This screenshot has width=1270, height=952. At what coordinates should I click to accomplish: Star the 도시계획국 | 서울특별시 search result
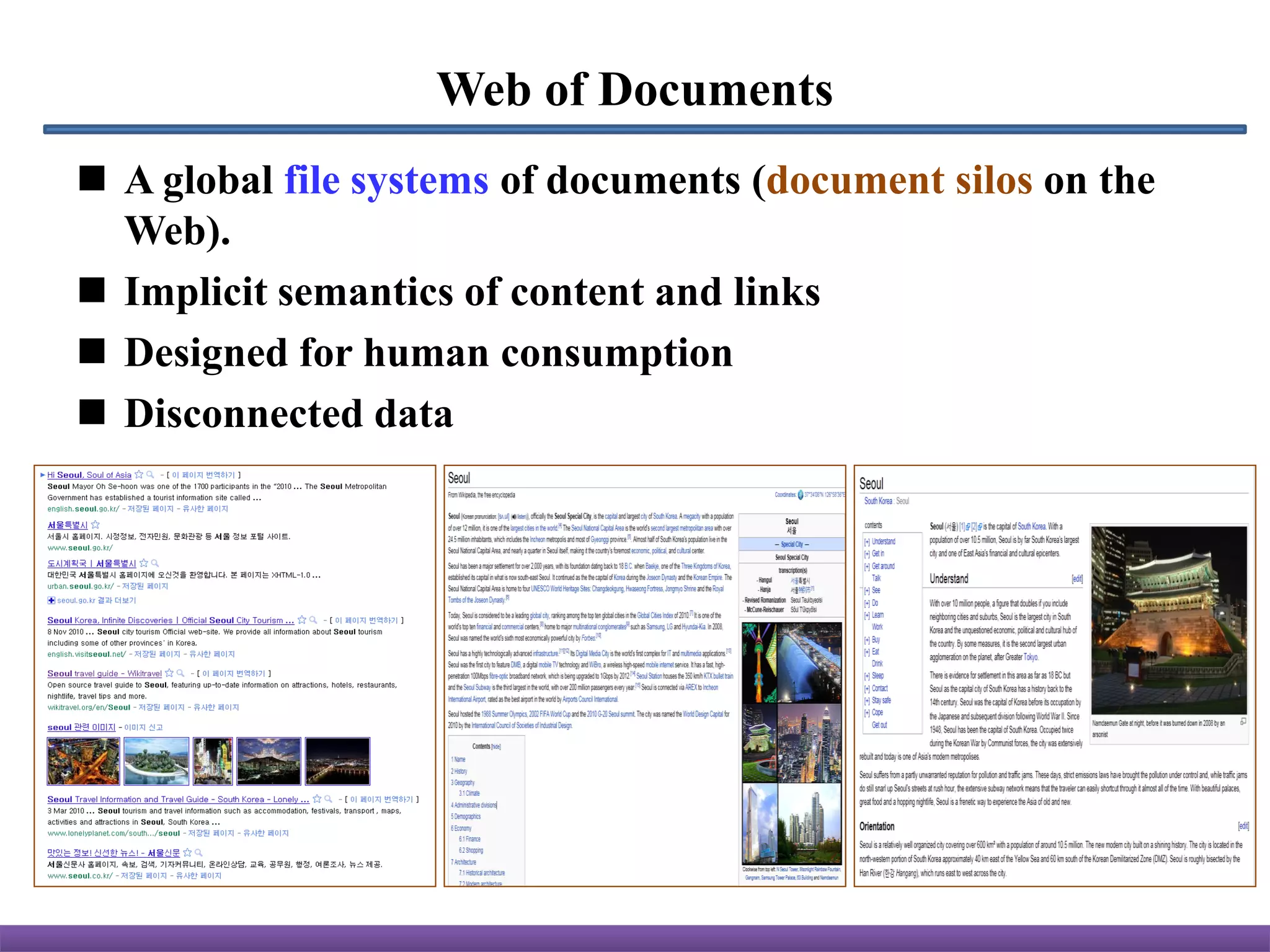[144, 563]
